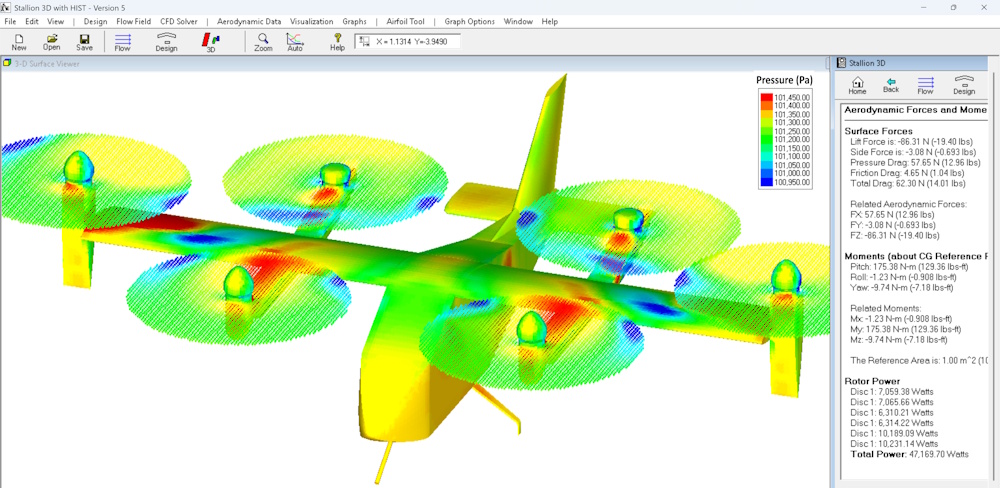Click the Stallion 3D side panel title icon
This screenshot has width=1000, height=488.
coord(842,63)
